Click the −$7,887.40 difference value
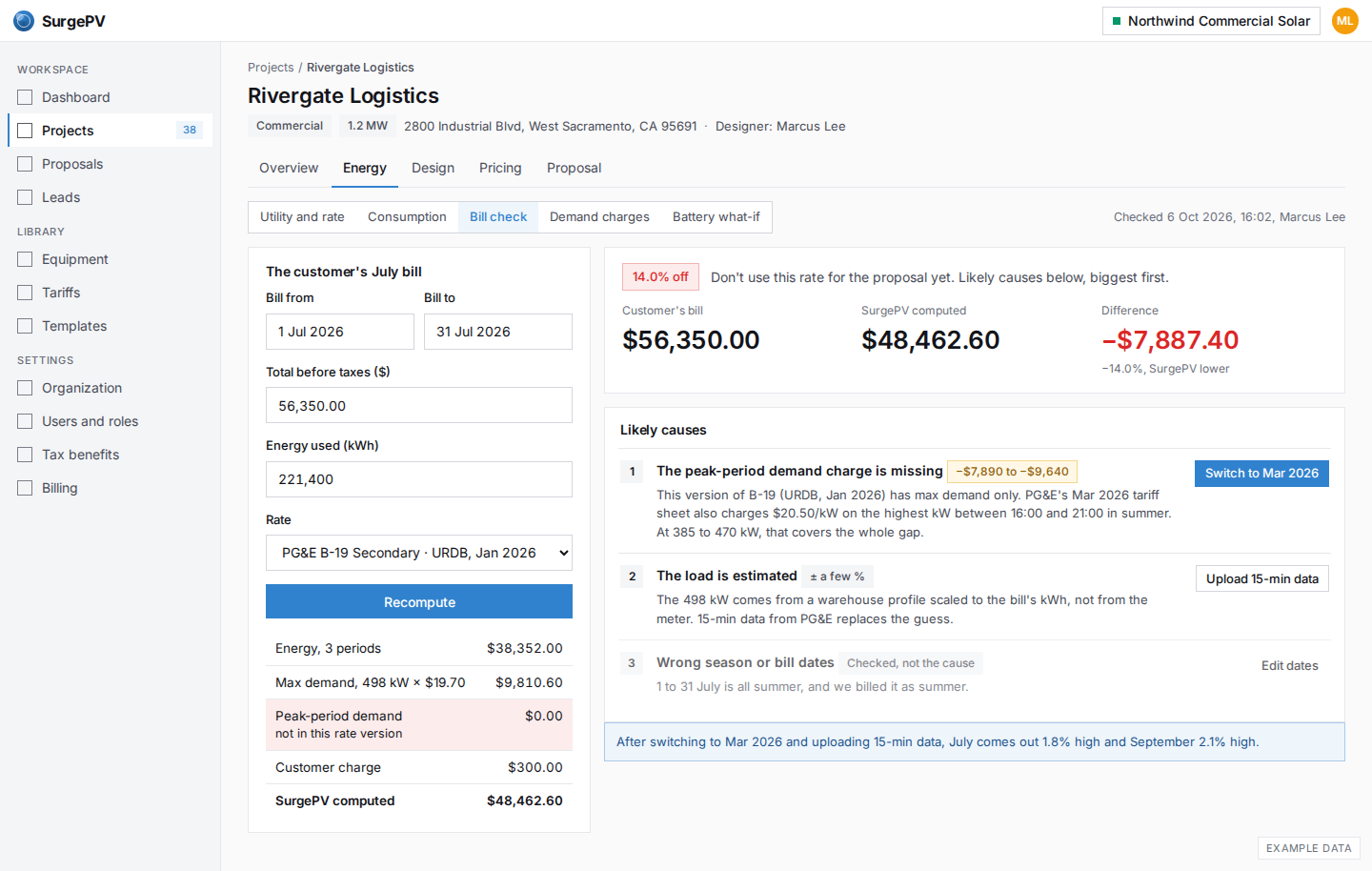 [x=1170, y=340]
